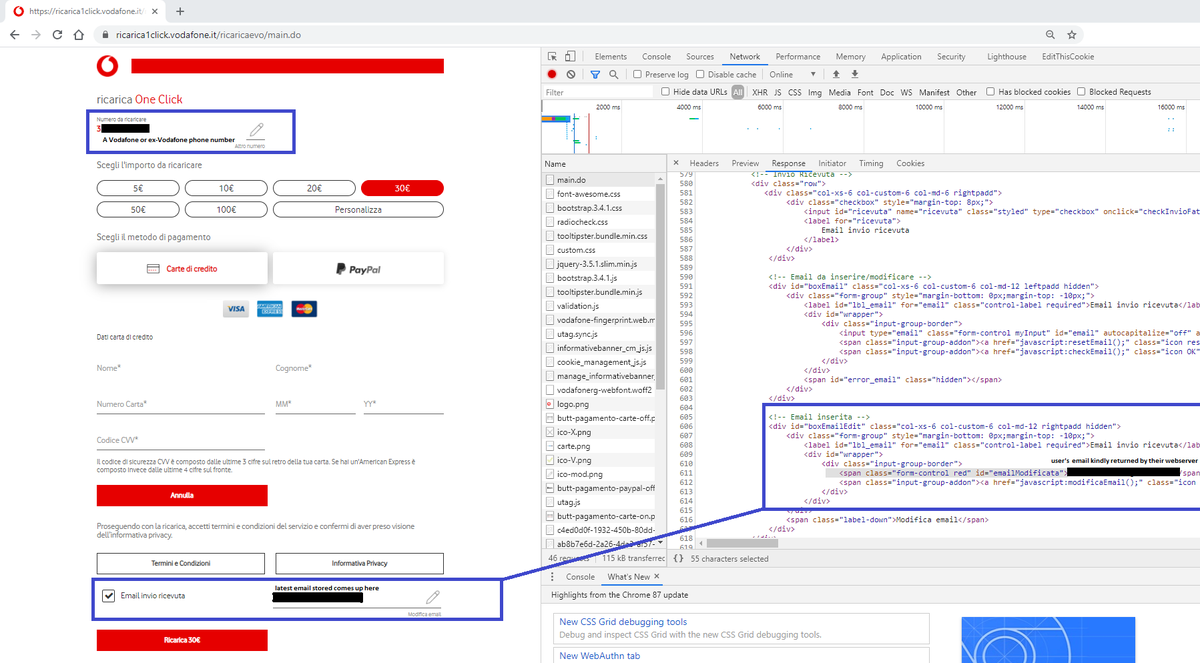Enable Preserve log checkbox

(637, 74)
